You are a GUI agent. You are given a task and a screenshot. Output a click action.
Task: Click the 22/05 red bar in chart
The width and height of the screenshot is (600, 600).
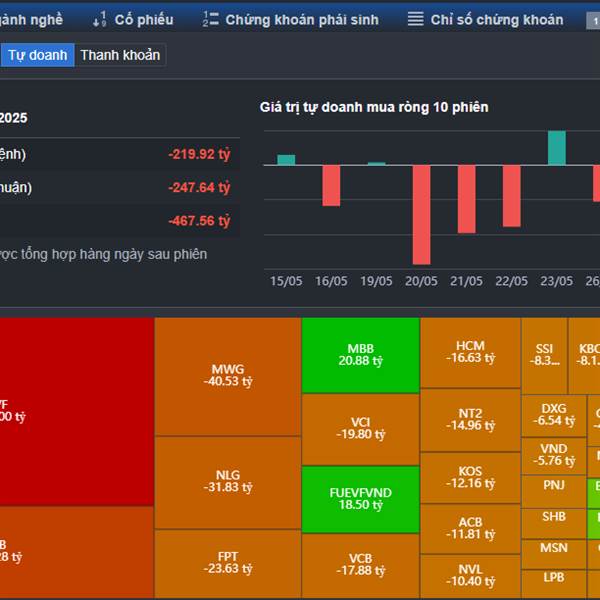coord(512,196)
